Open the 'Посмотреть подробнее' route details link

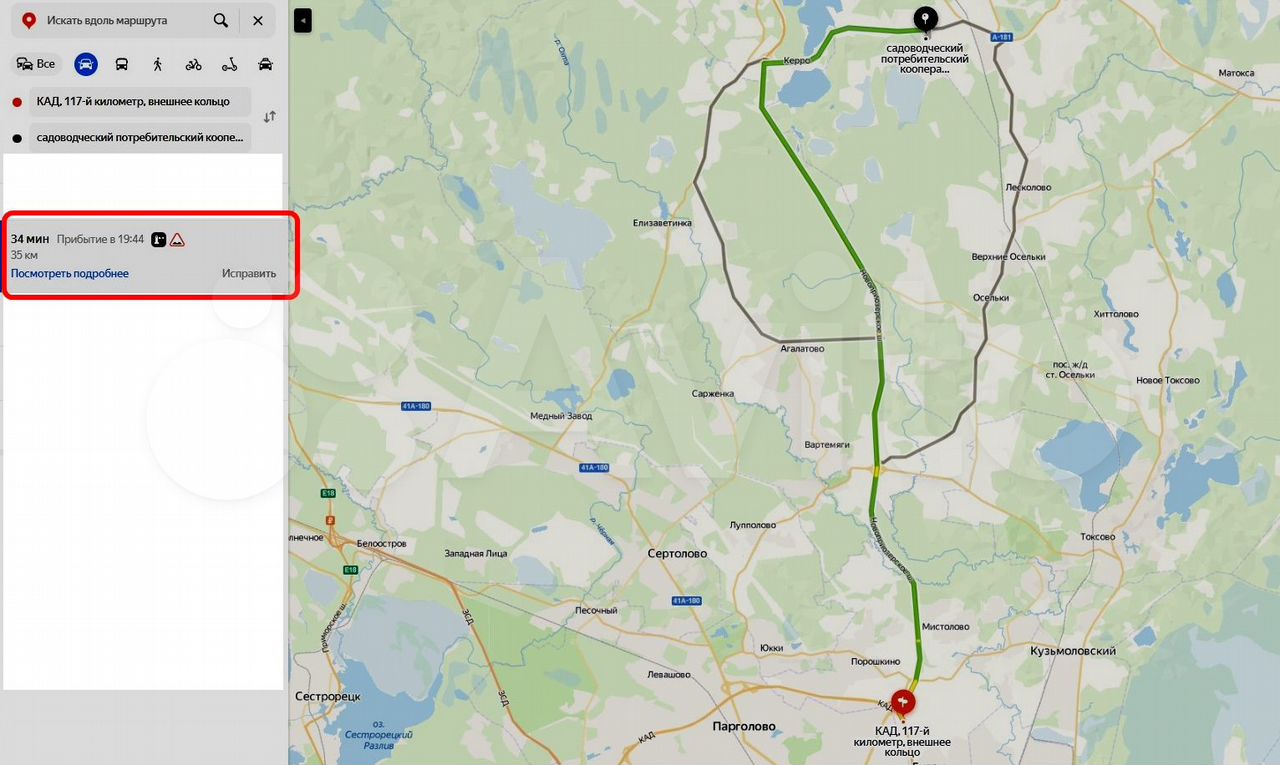pos(70,273)
